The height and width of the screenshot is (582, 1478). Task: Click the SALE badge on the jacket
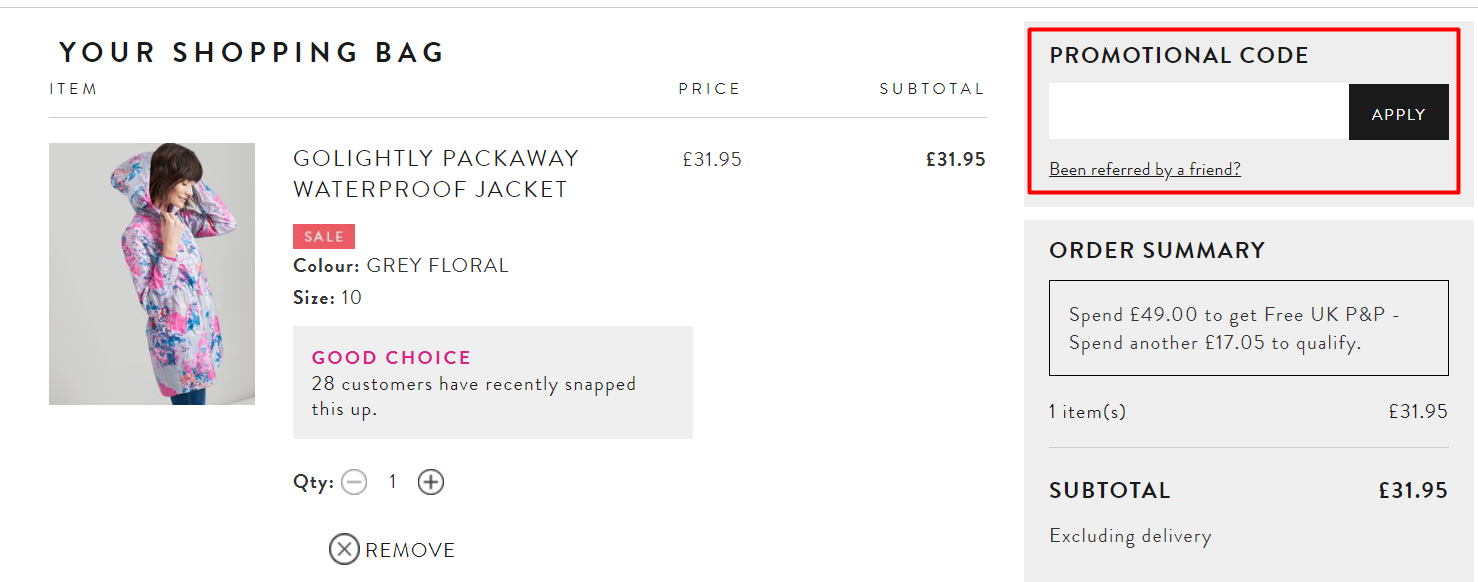[x=324, y=236]
